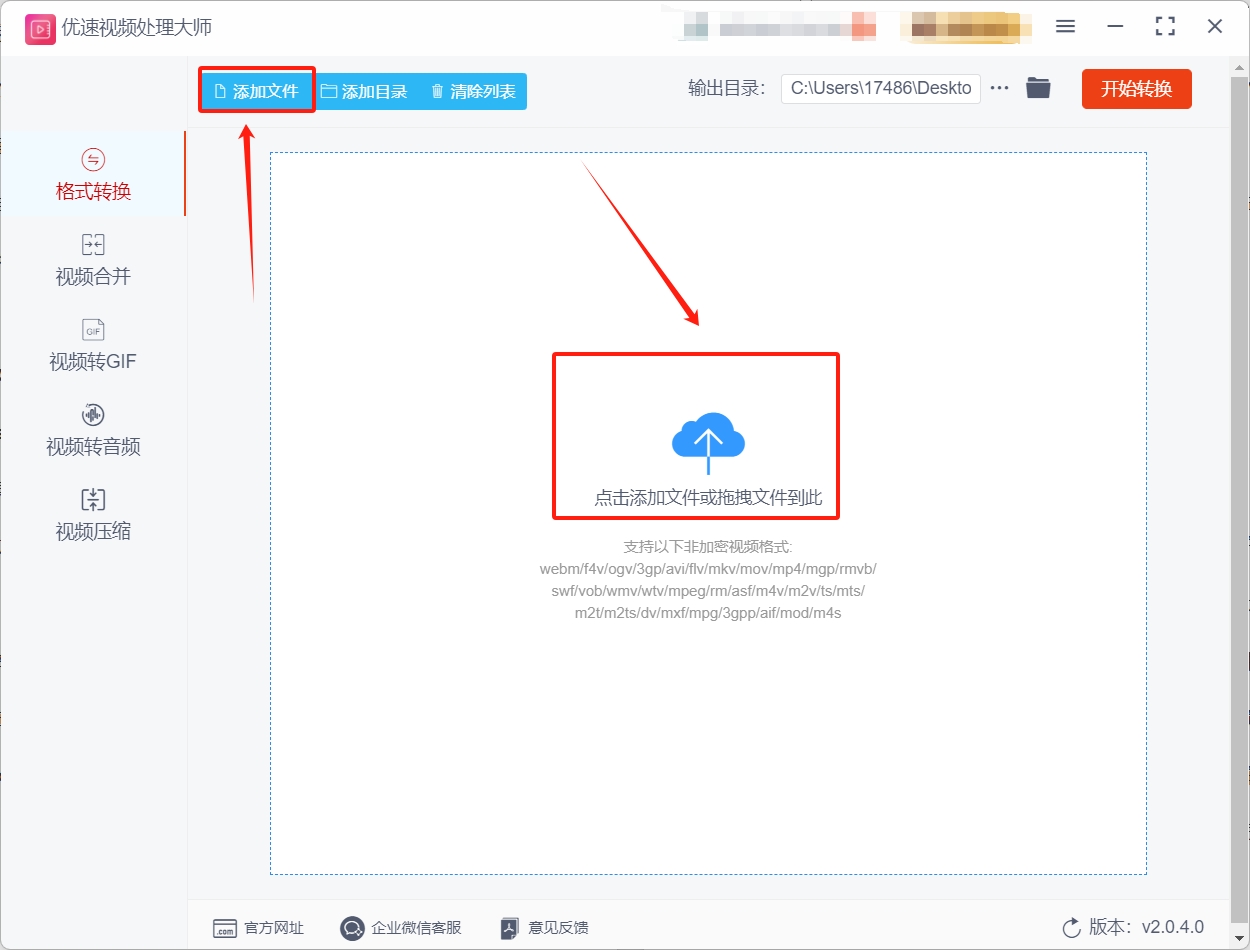Image resolution: width=1250 pixels, height=950 pixels.
Task: Click the 添加文件 add file button
Action: pyautogui.click(x=256, y=91)
